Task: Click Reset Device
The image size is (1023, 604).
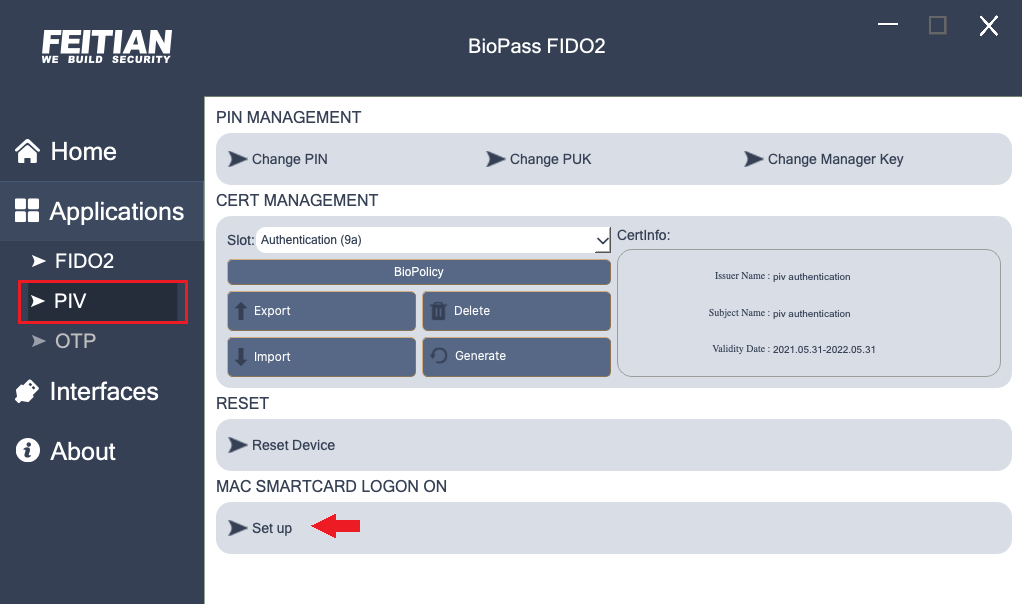Action: (294, 445)
